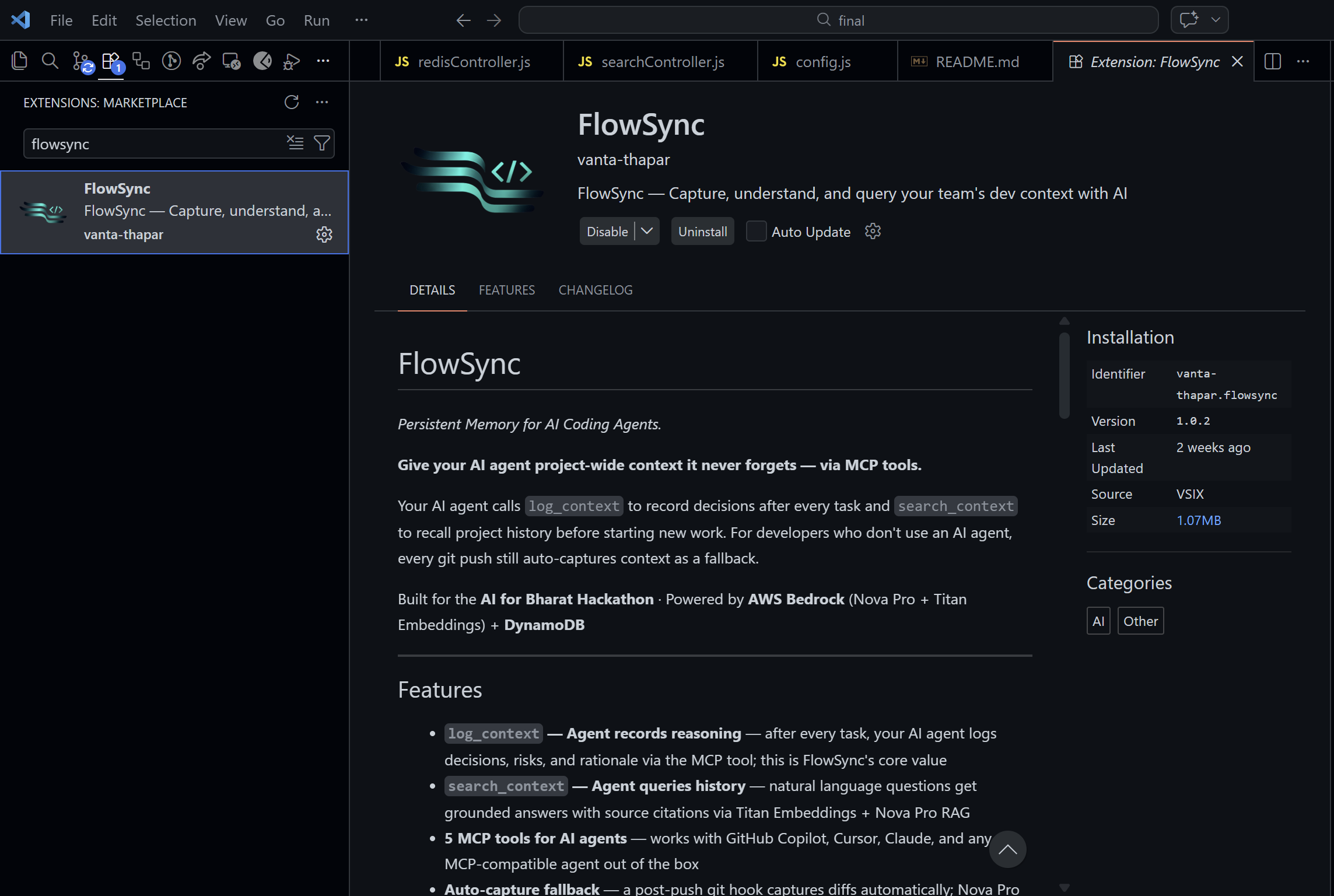The image size is (1334, 896).
Task: Open the Copilot chat icon in title bar
Action: 1188,20
